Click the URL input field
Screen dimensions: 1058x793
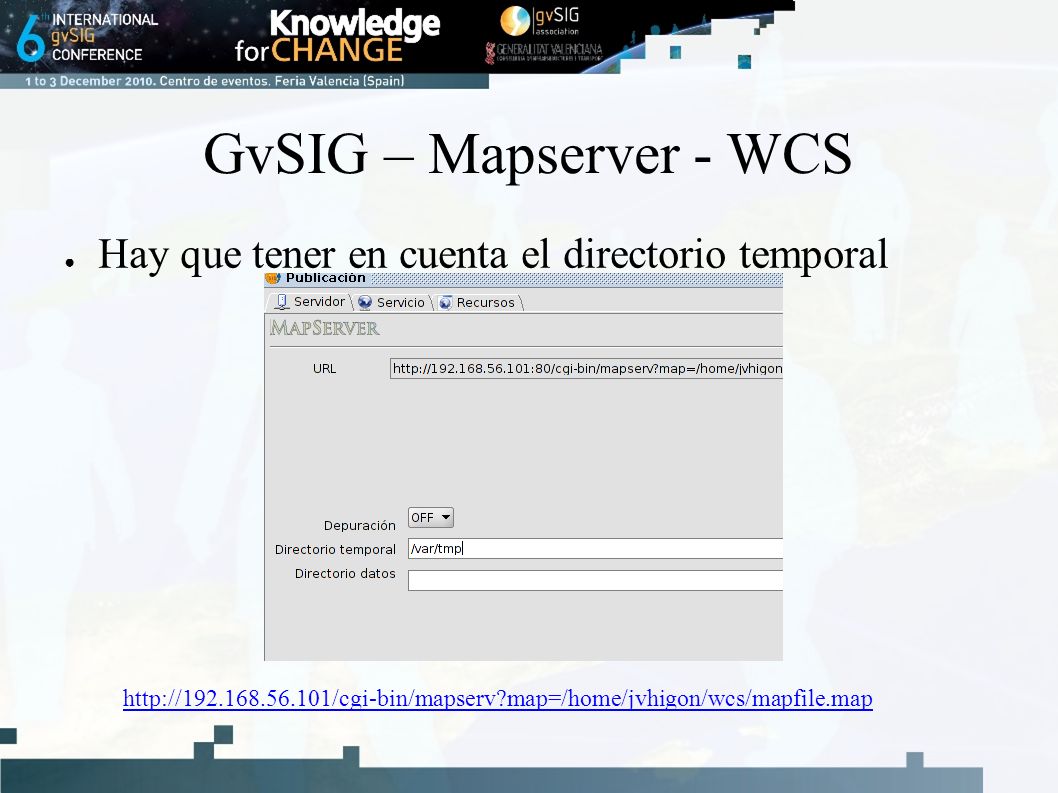[586, 368]
